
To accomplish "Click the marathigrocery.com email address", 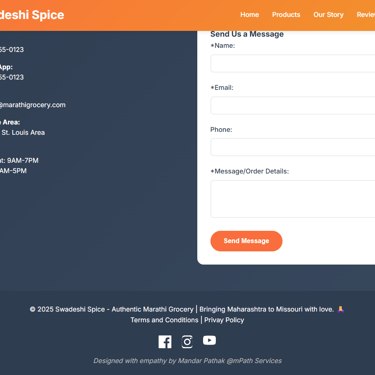I will pyautogui.click(x=33, y=105).
